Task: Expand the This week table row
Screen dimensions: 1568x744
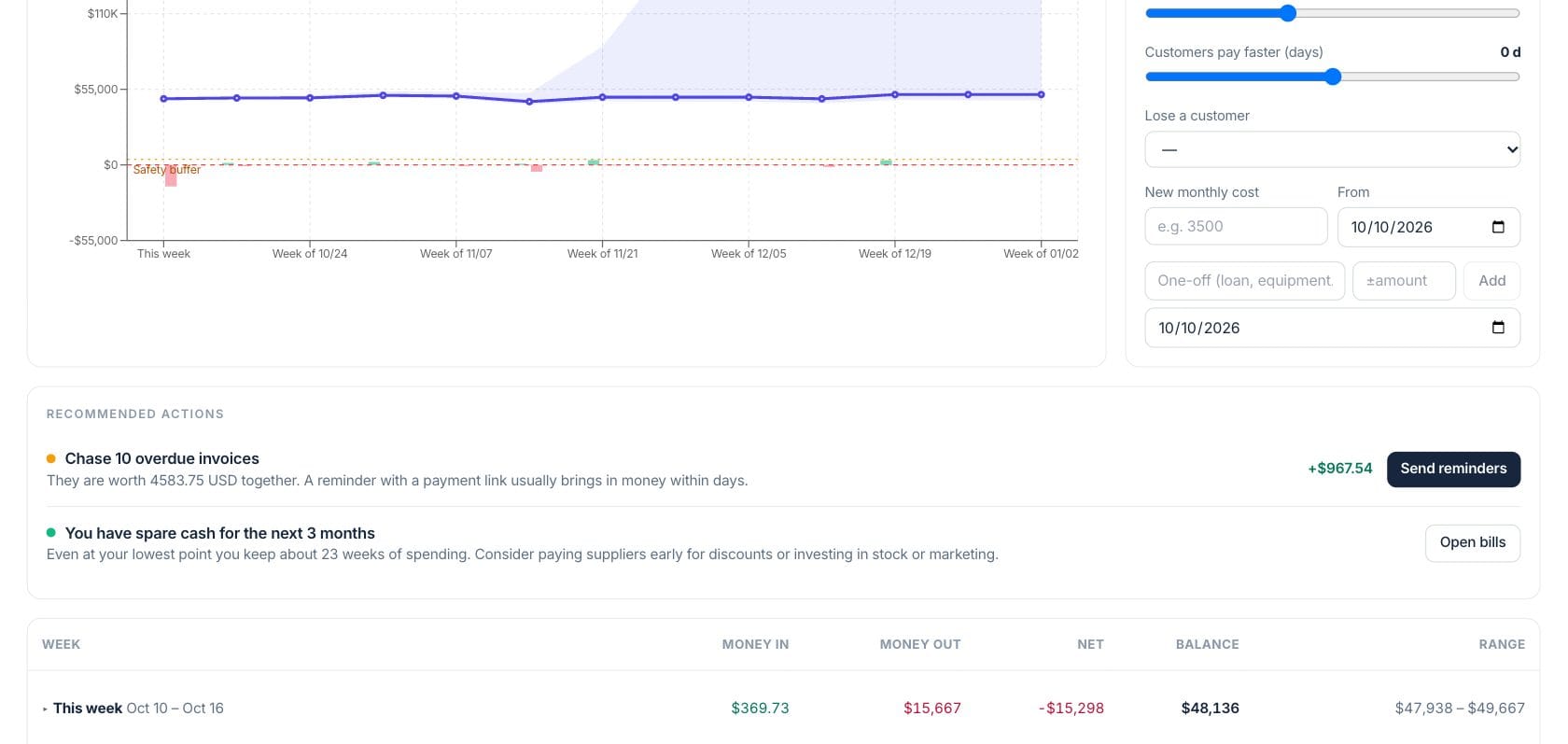Action: click(45, 709)
